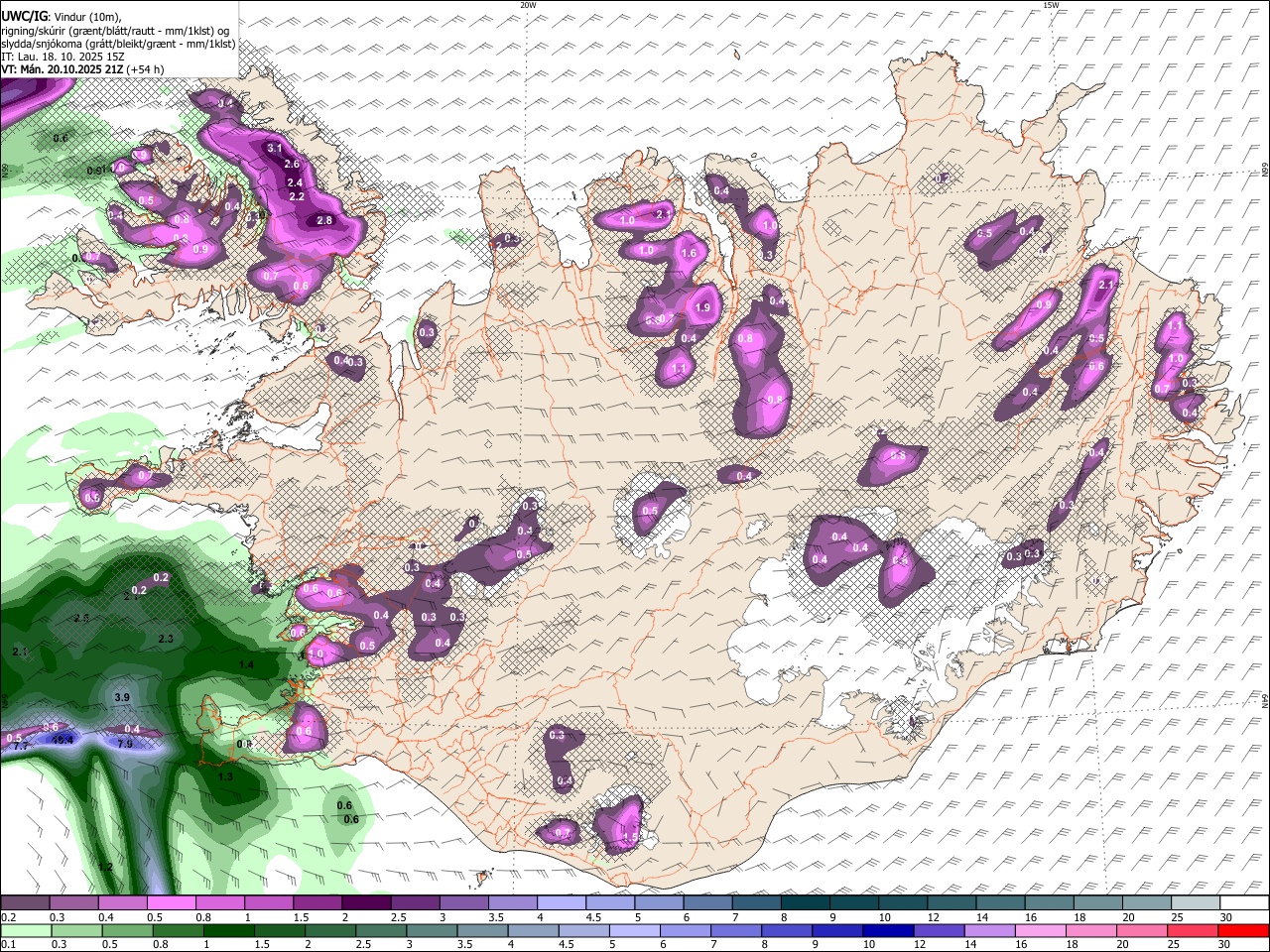Click the 2.3 rain value over the ocean
Screen dimensions: 1270x952
[x=166, y=640]
